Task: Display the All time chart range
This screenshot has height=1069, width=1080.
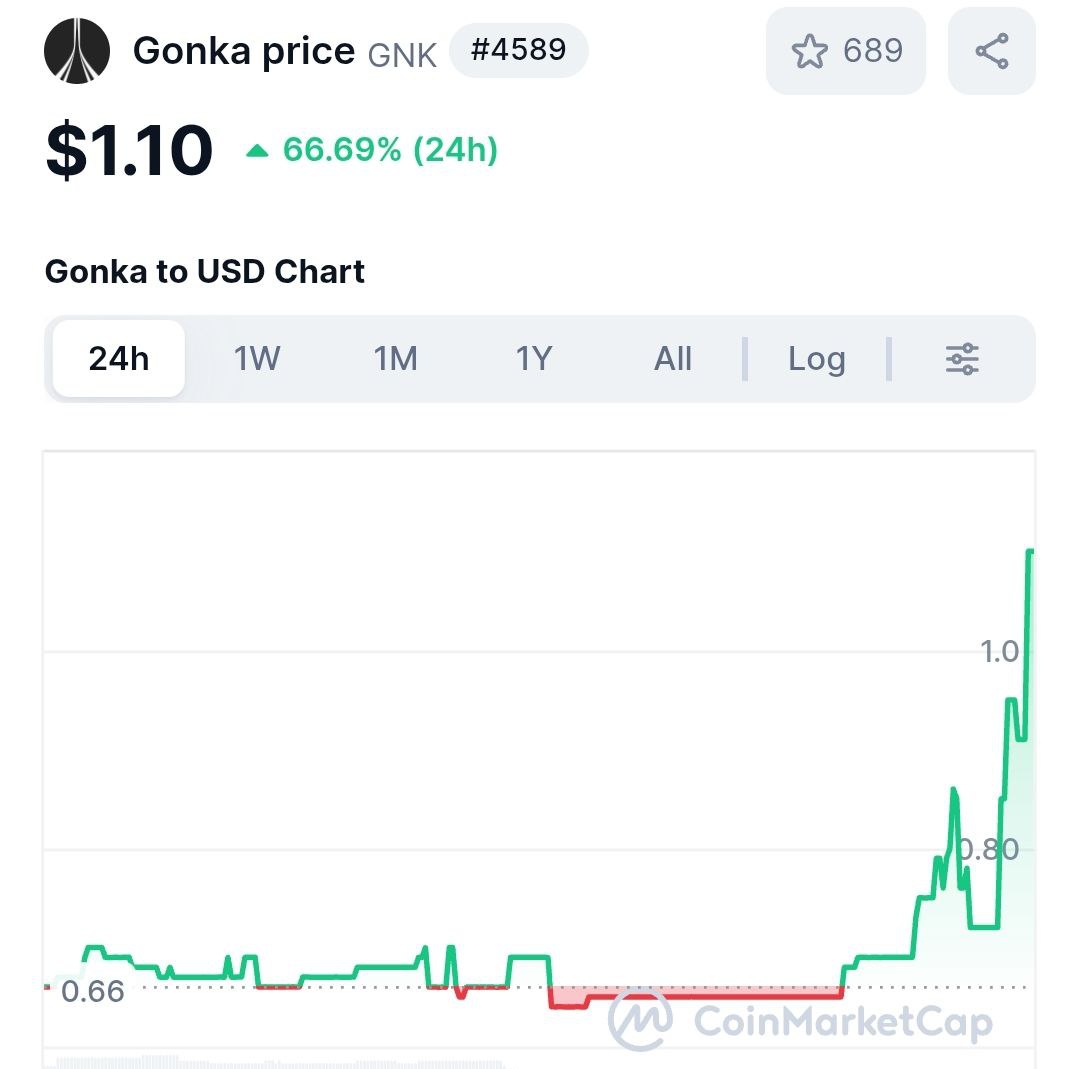Action: coord(672,359)
